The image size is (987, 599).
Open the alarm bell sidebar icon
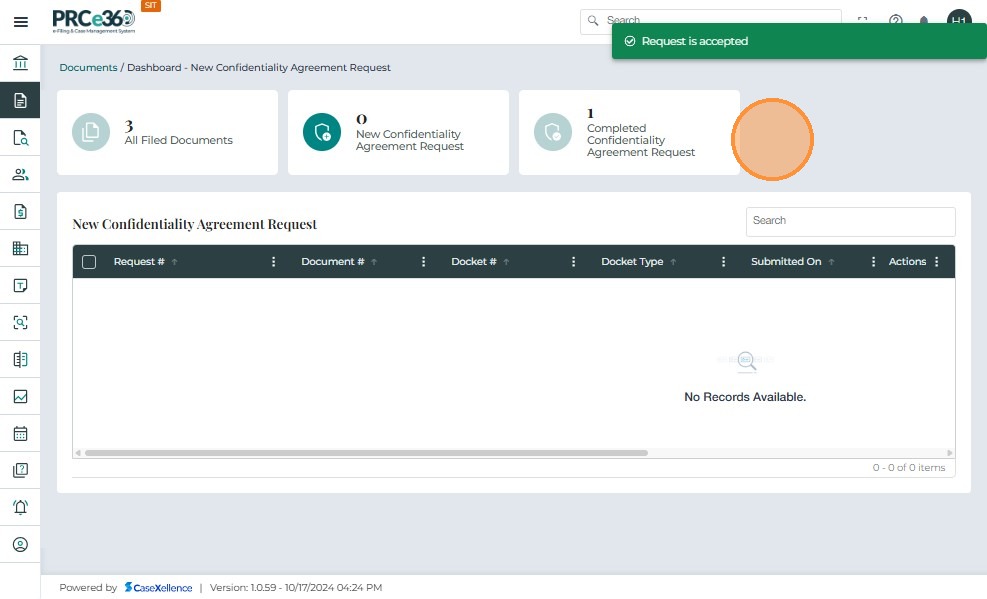point(20,507)
